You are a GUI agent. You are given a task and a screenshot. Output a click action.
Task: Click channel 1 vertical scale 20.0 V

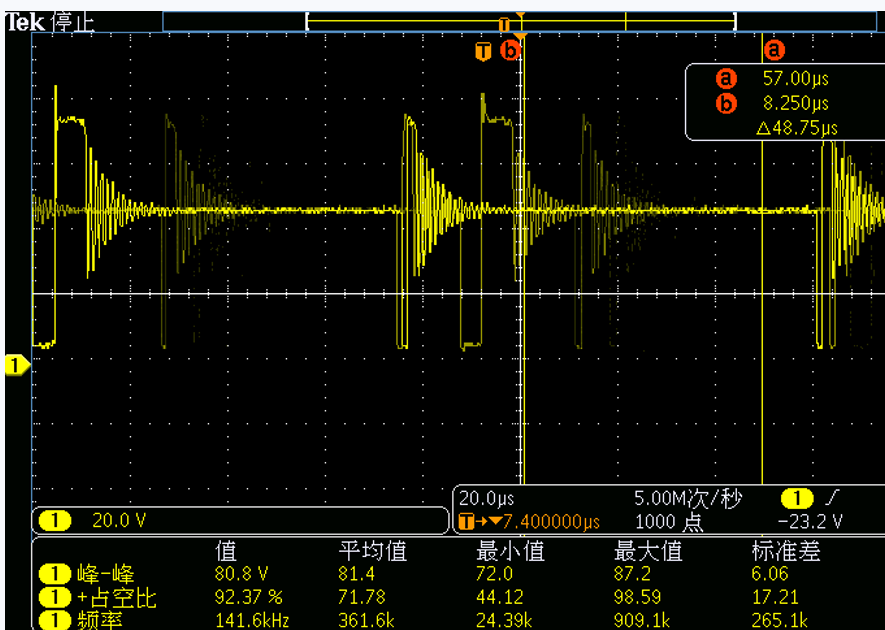coord(119,520)
